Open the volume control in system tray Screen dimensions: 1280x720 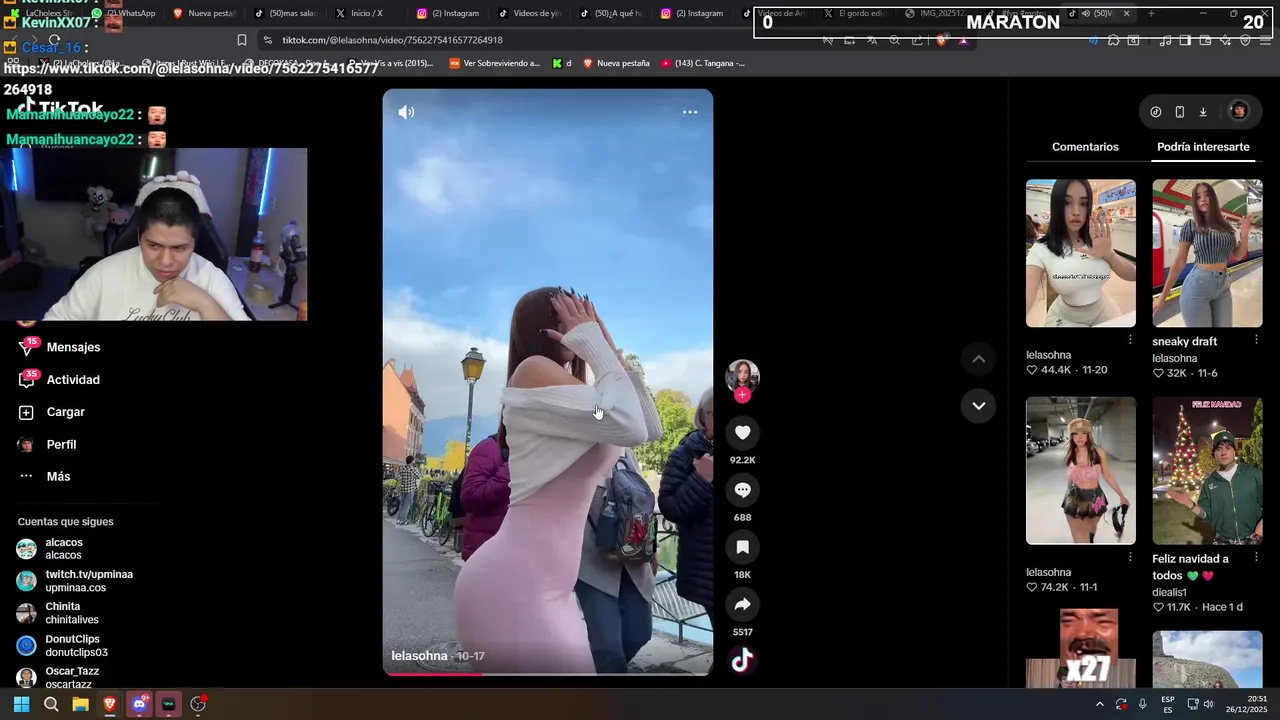tap(1208, 704)
